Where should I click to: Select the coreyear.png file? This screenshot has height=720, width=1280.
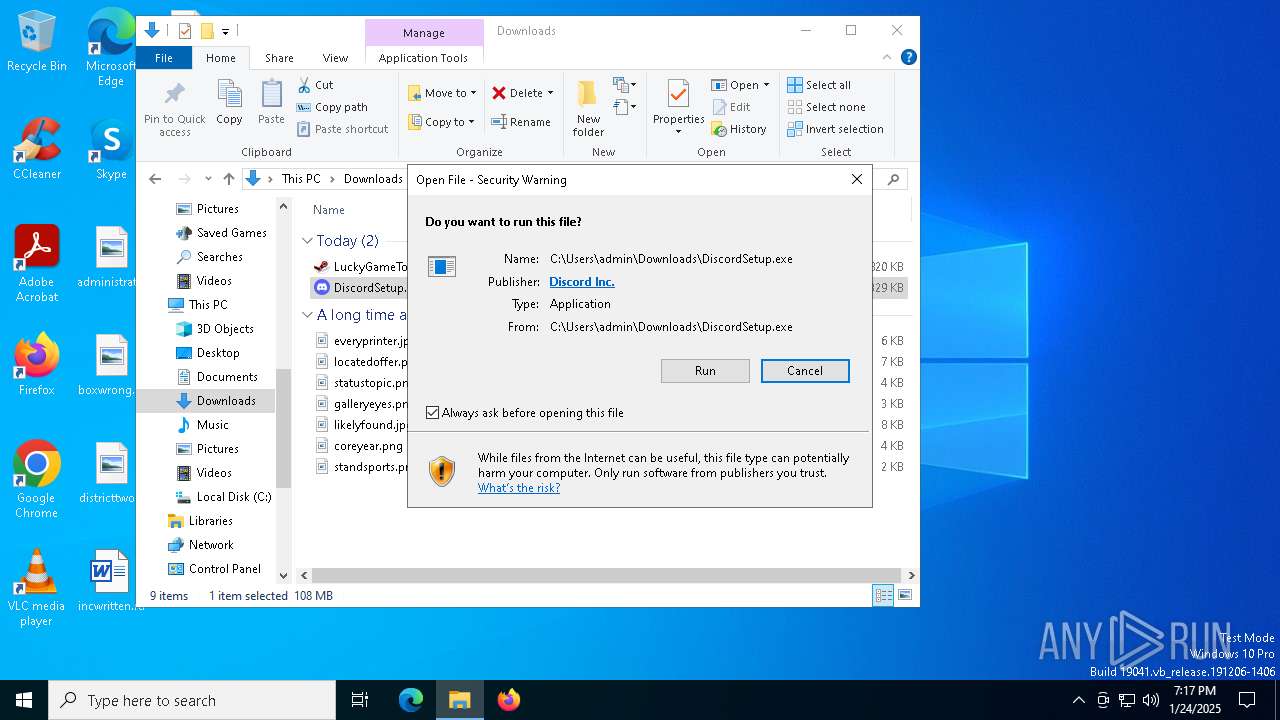point(359,446)
